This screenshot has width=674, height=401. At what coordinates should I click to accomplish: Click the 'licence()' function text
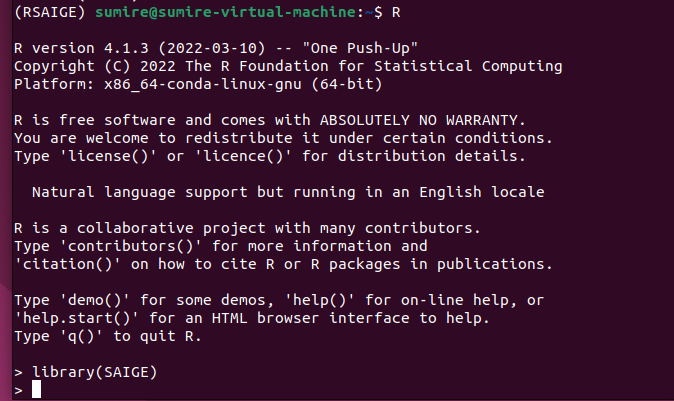pos(202,156)
